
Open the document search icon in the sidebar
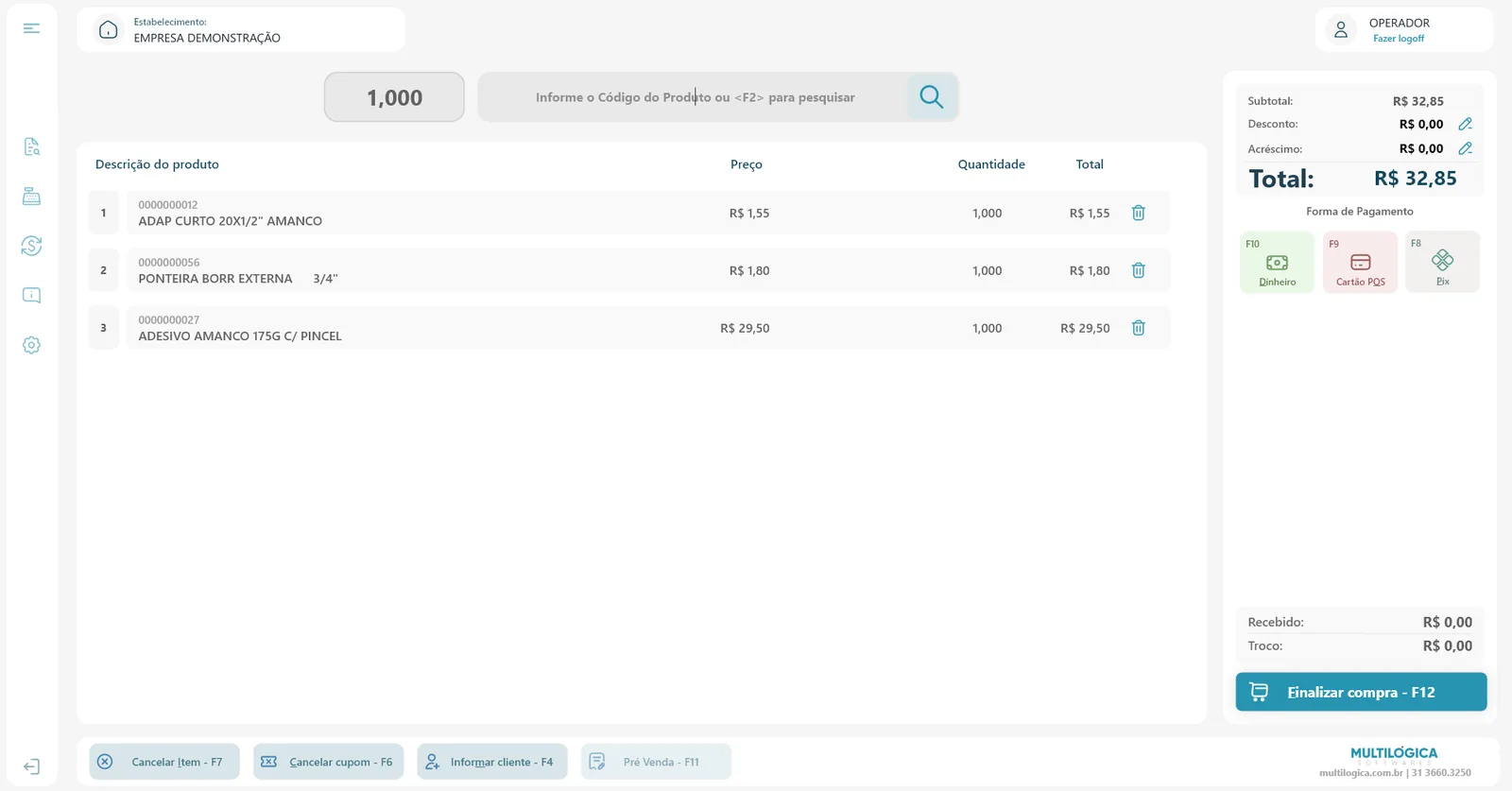coord(31,146)
